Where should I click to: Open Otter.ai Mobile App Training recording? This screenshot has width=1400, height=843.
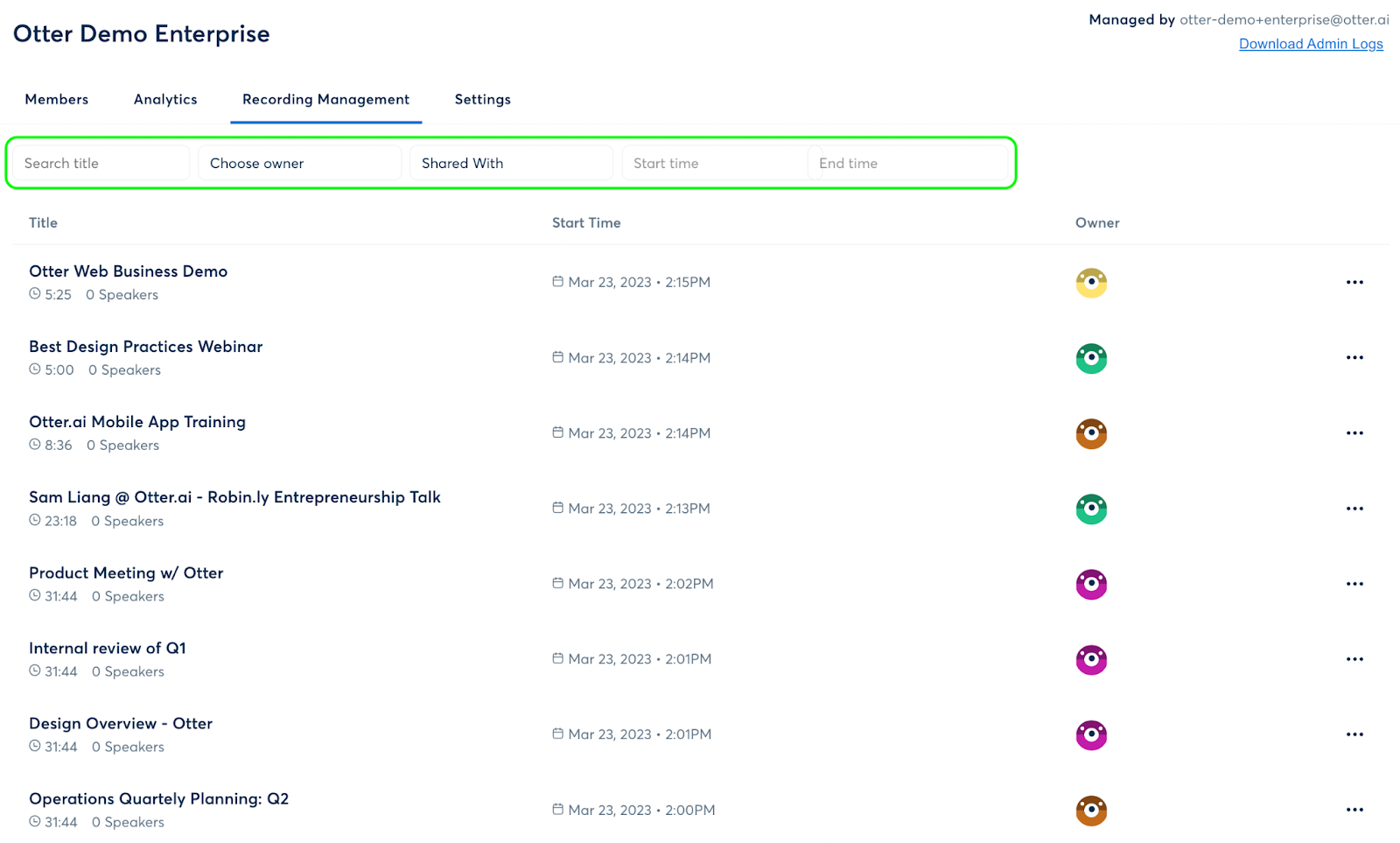tap(137, 422)
